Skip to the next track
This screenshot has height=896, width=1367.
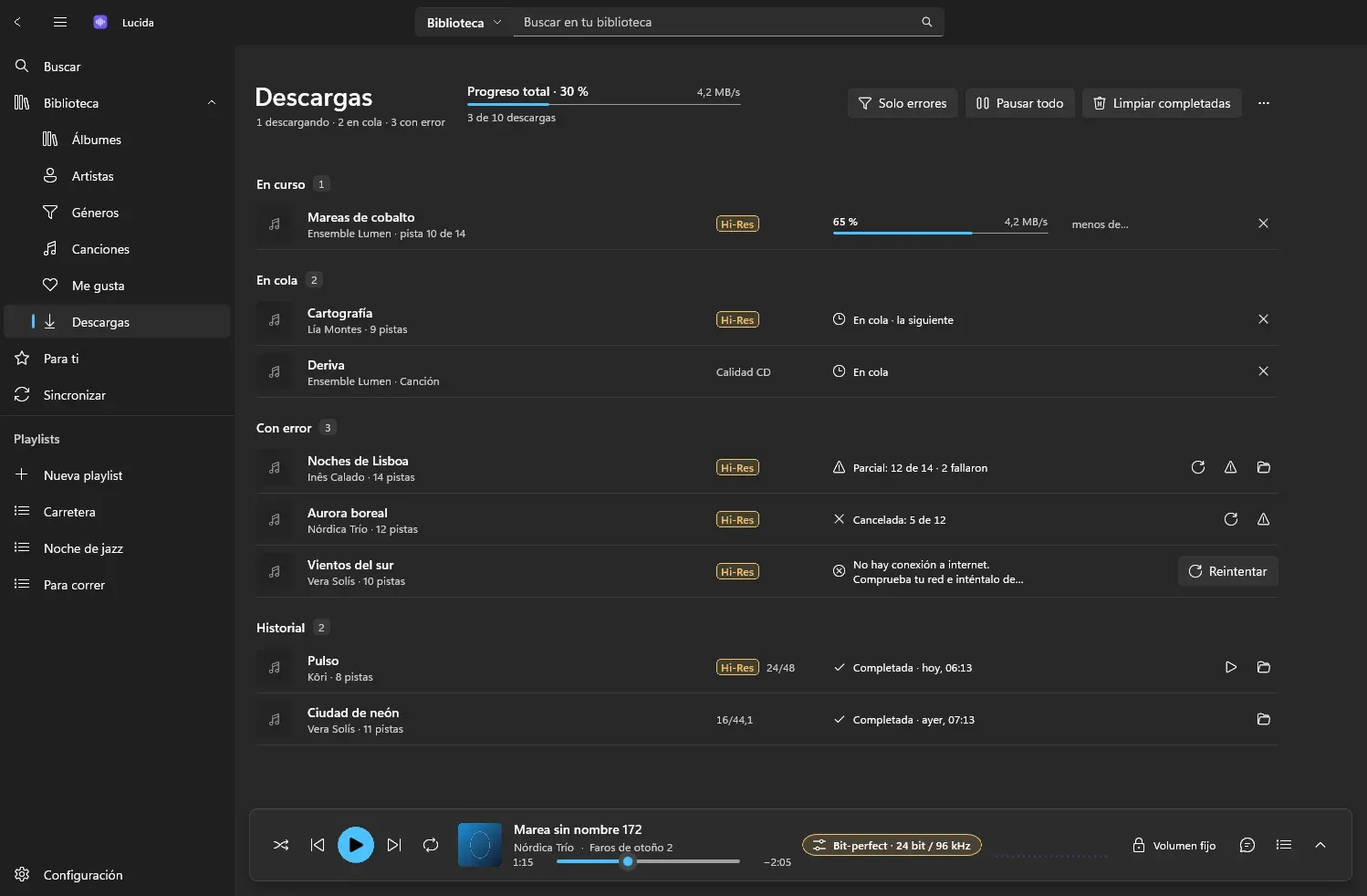tap(394, 845)
